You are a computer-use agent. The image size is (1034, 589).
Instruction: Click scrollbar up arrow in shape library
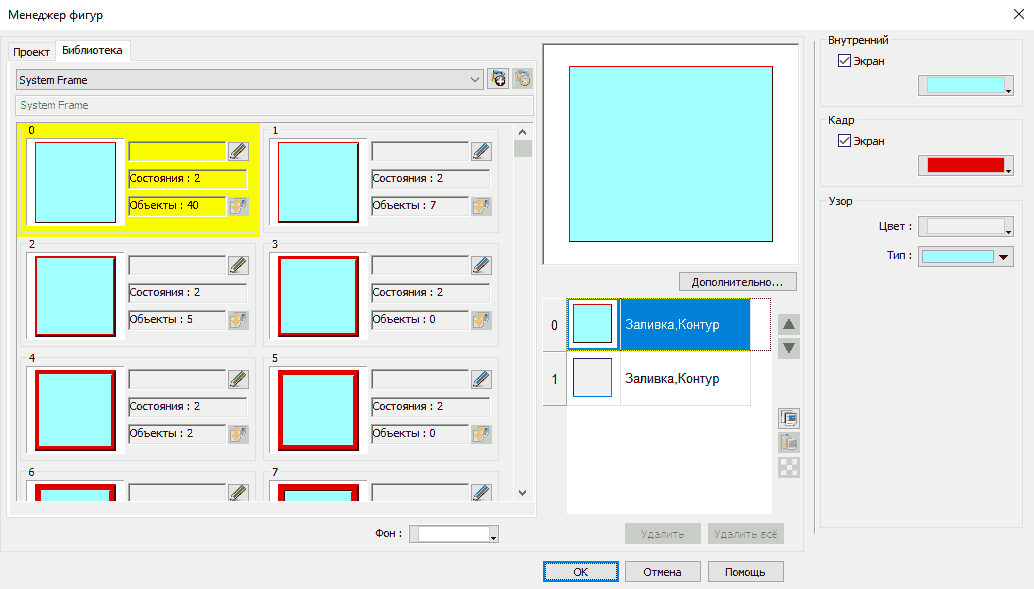pyautogui.click(x=522, y=132)
